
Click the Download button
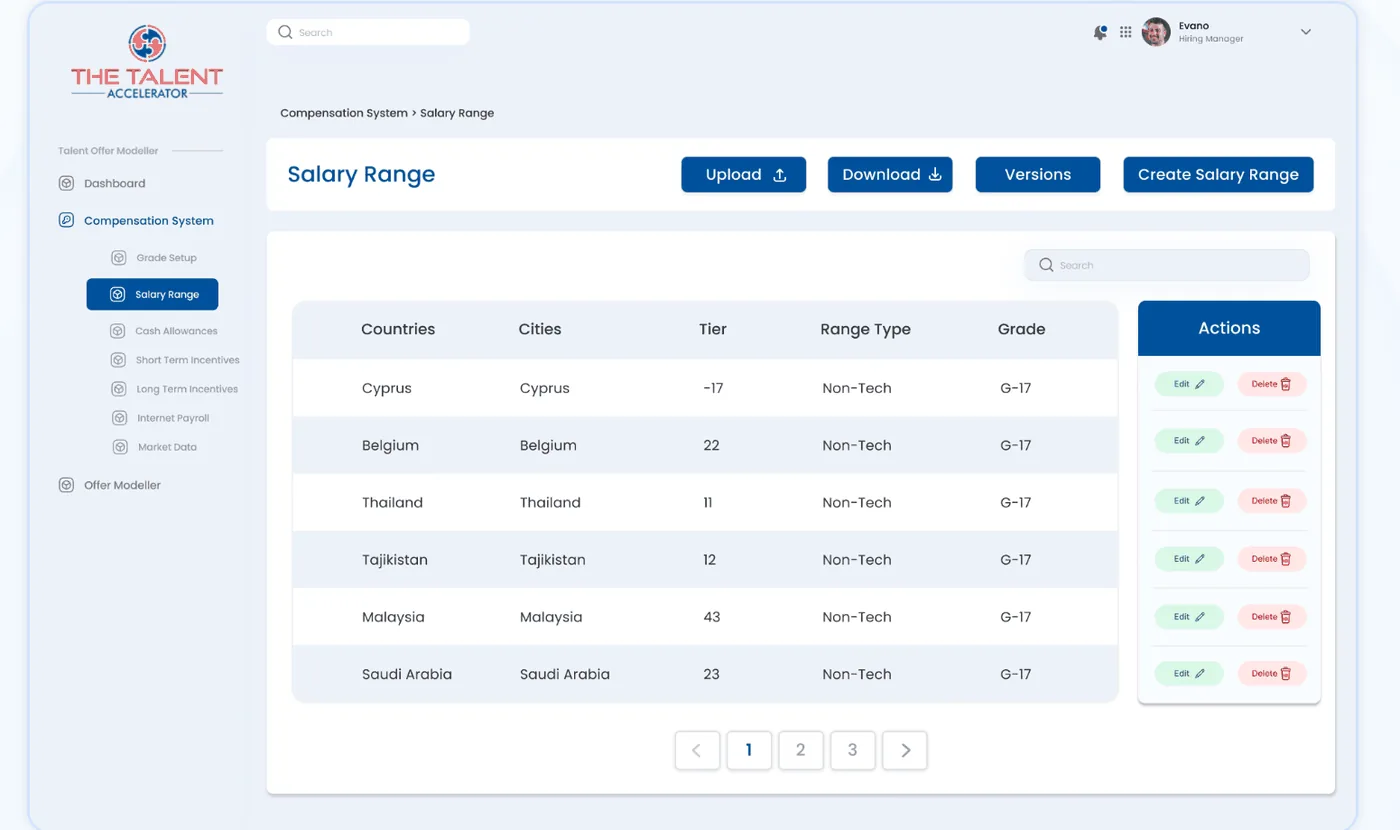coord(890,174)
